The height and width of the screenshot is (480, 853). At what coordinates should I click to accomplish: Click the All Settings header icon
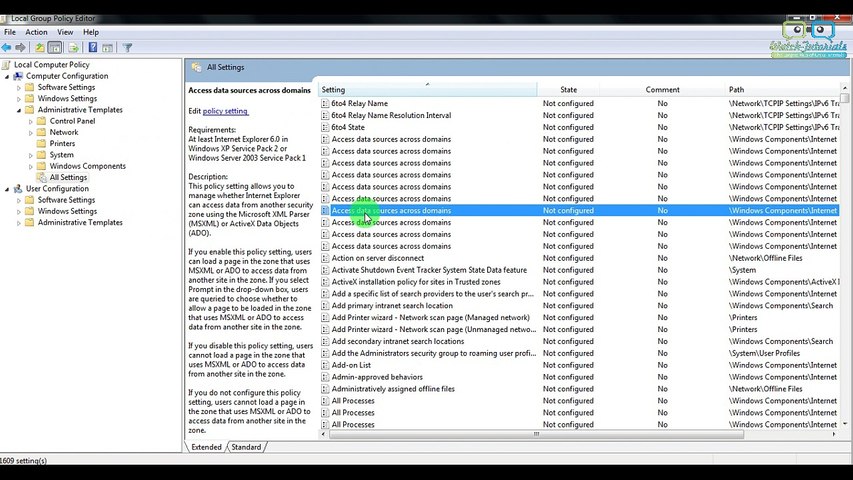(196, 67)
